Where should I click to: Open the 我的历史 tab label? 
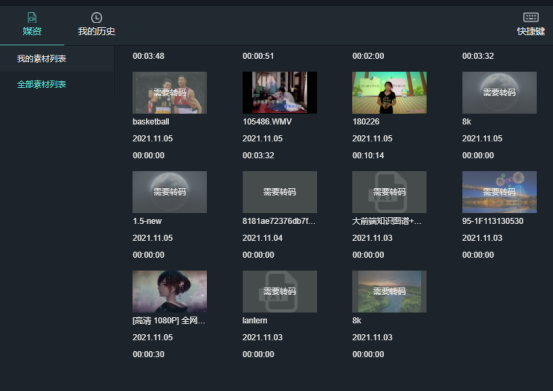point(96,31)
